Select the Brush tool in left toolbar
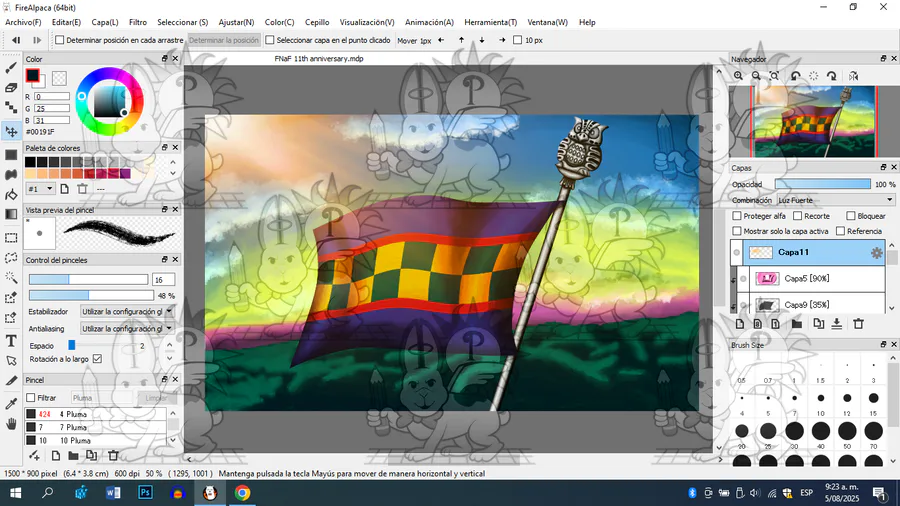Image resolution: width=900 pixels, height=506 pixels. click(x=11, y=68)
